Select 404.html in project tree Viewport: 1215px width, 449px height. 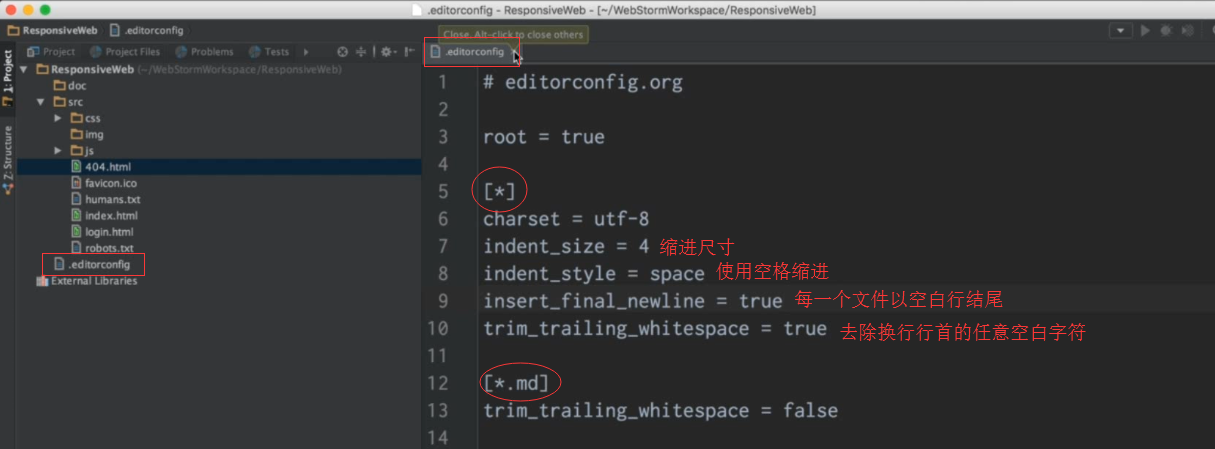[x=101, y=167]
